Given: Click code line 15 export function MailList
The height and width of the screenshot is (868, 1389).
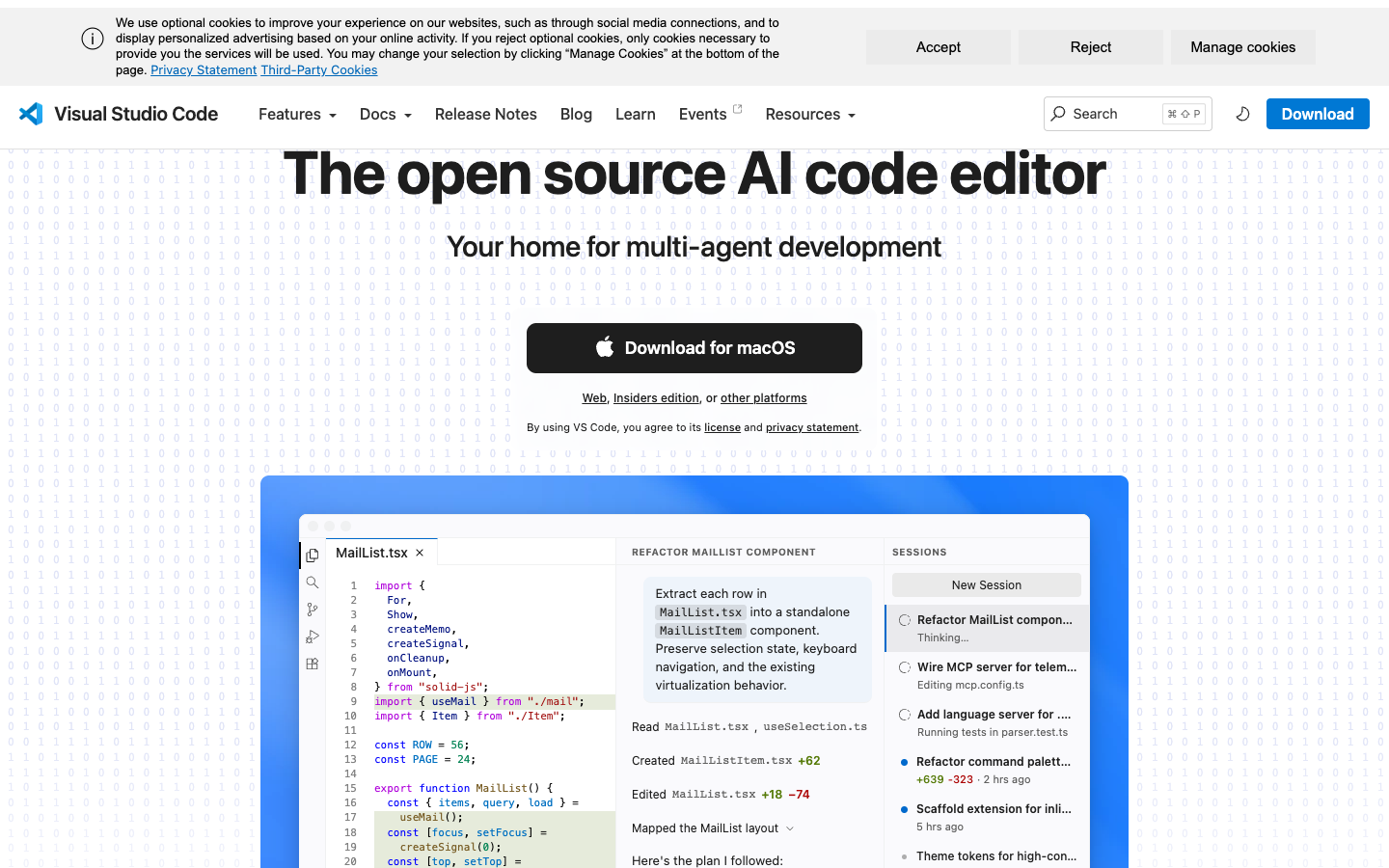Looking at the screenshot, I should (x=463, y=788).
